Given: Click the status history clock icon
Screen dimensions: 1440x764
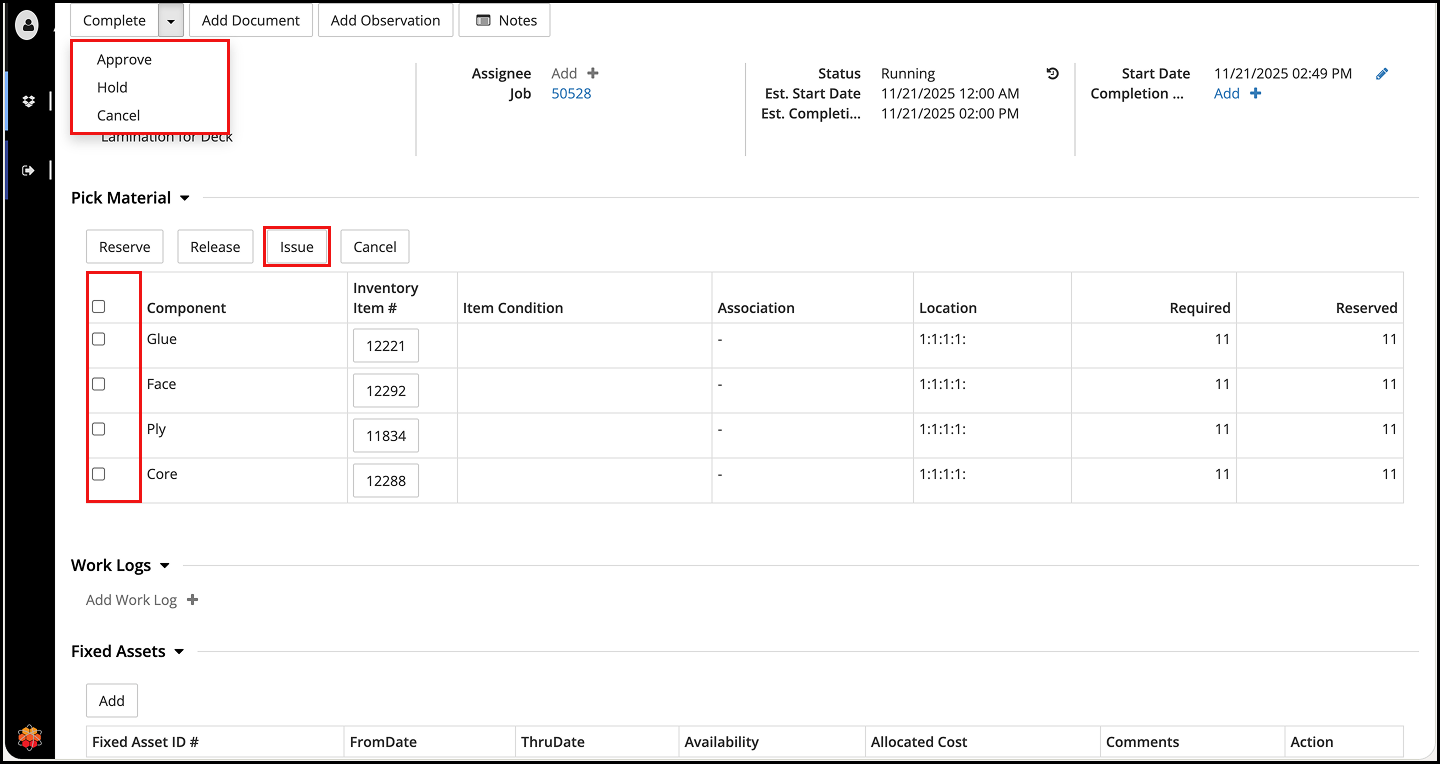Looking at the screenshot, I should point(1052,73).
